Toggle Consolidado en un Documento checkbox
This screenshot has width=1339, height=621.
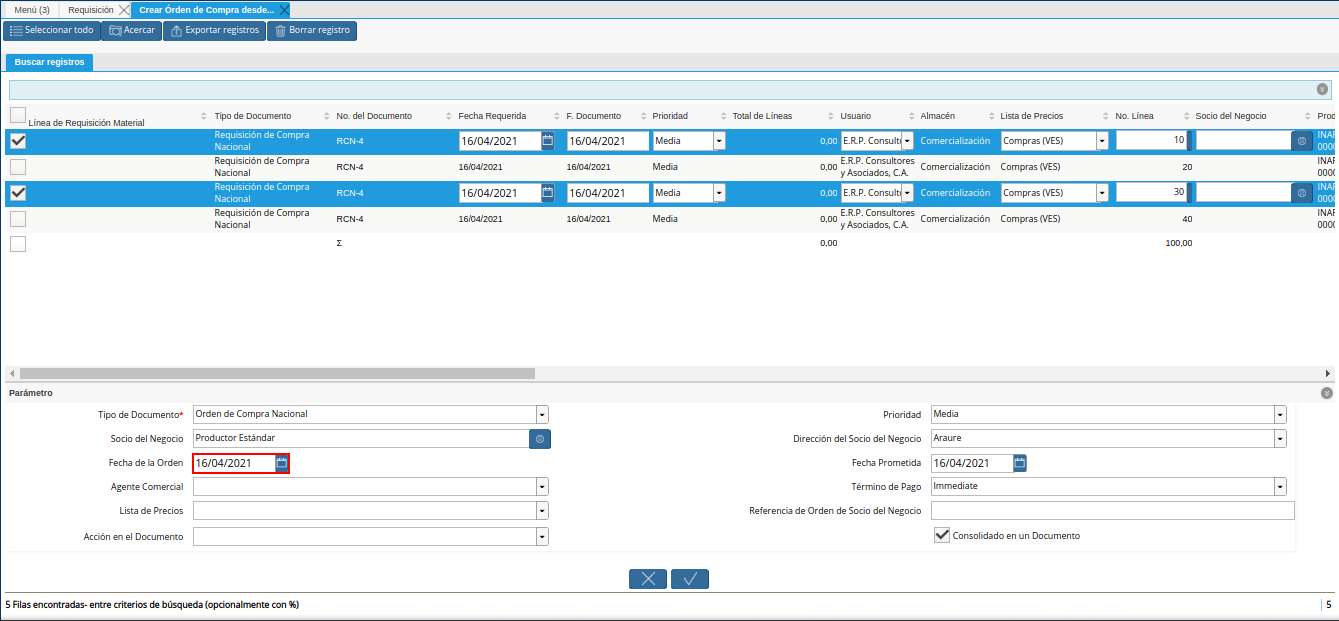click(941, 535)
